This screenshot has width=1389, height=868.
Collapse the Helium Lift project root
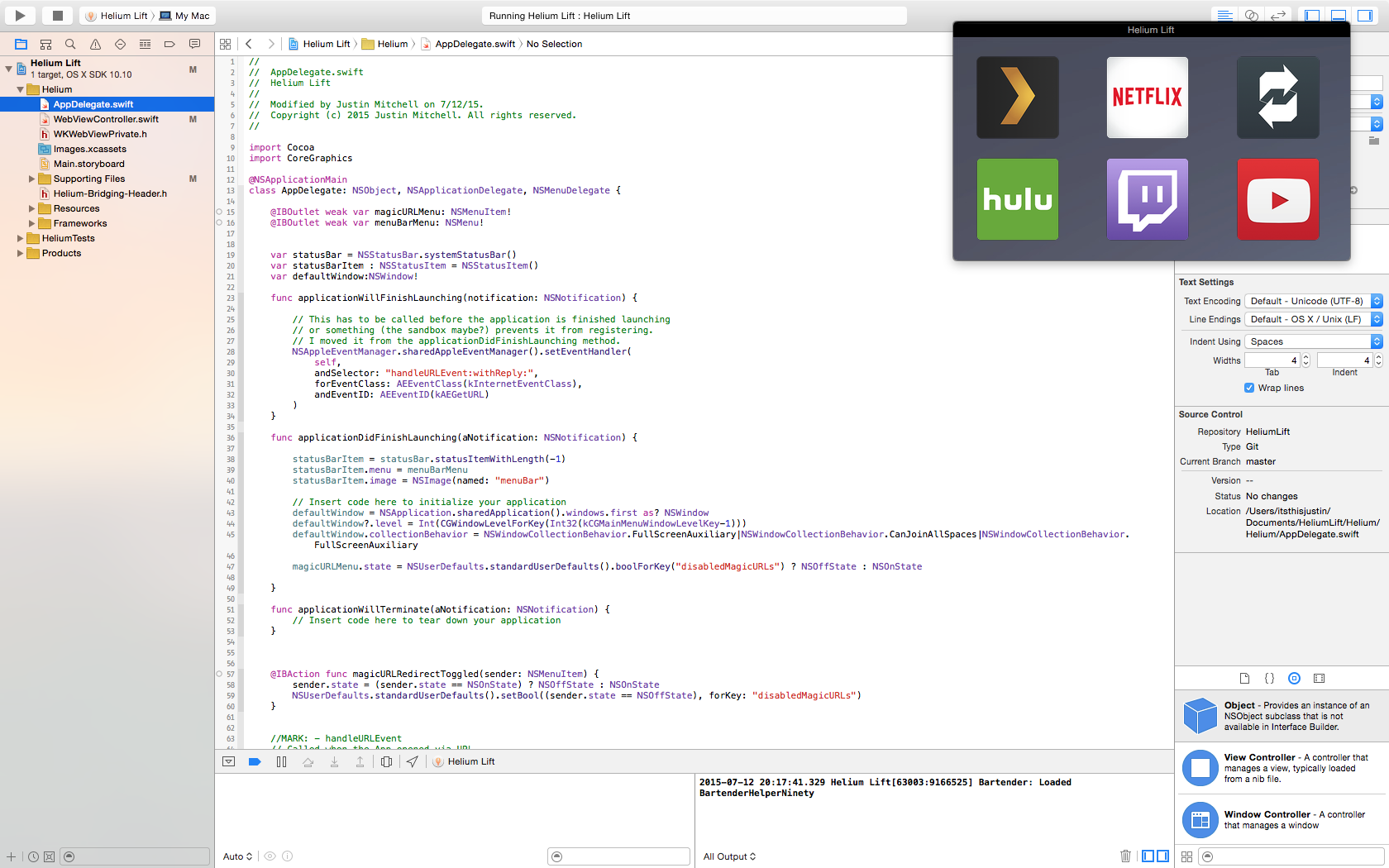8,69
